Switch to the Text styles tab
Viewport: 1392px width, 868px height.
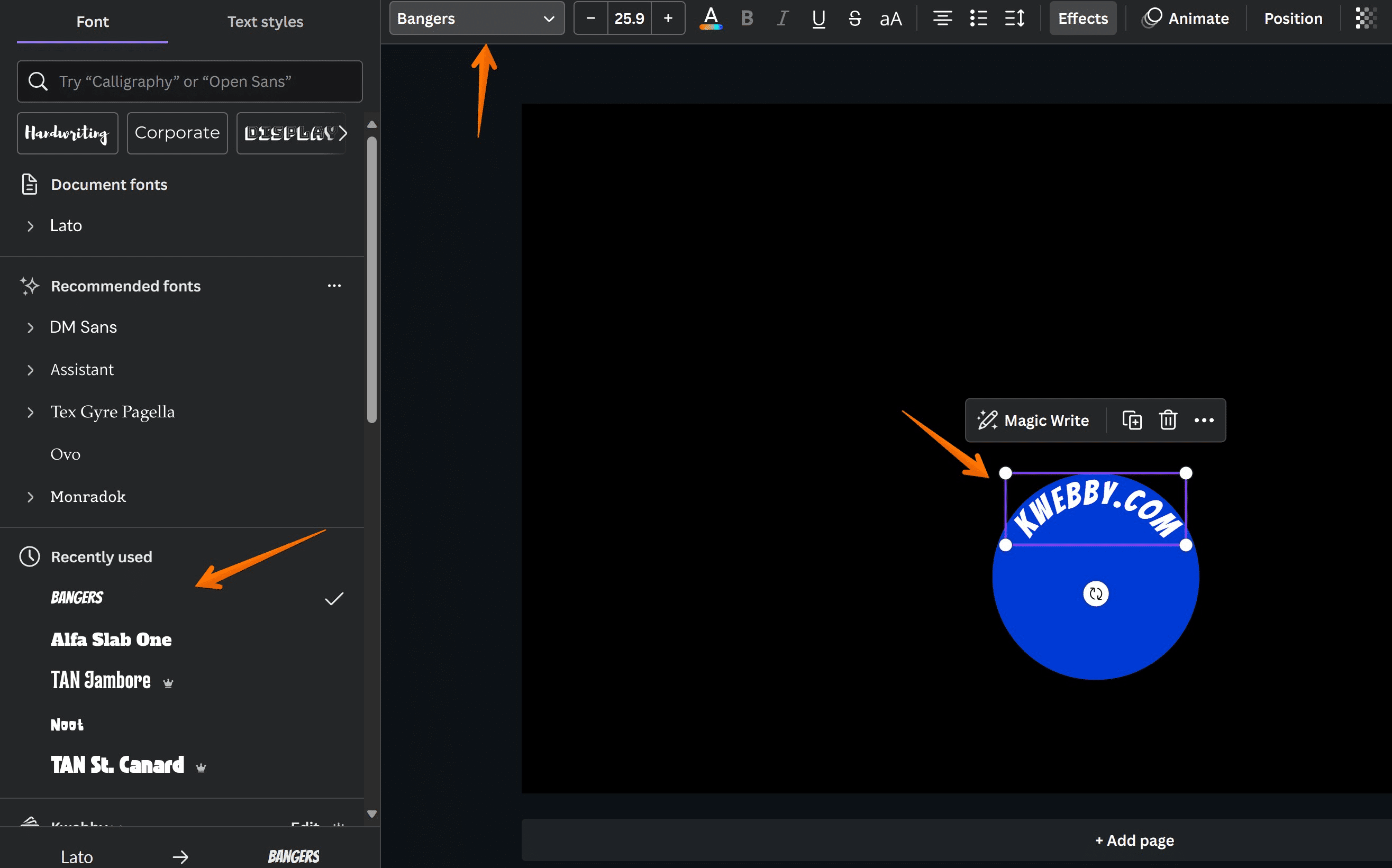[265, 22]
